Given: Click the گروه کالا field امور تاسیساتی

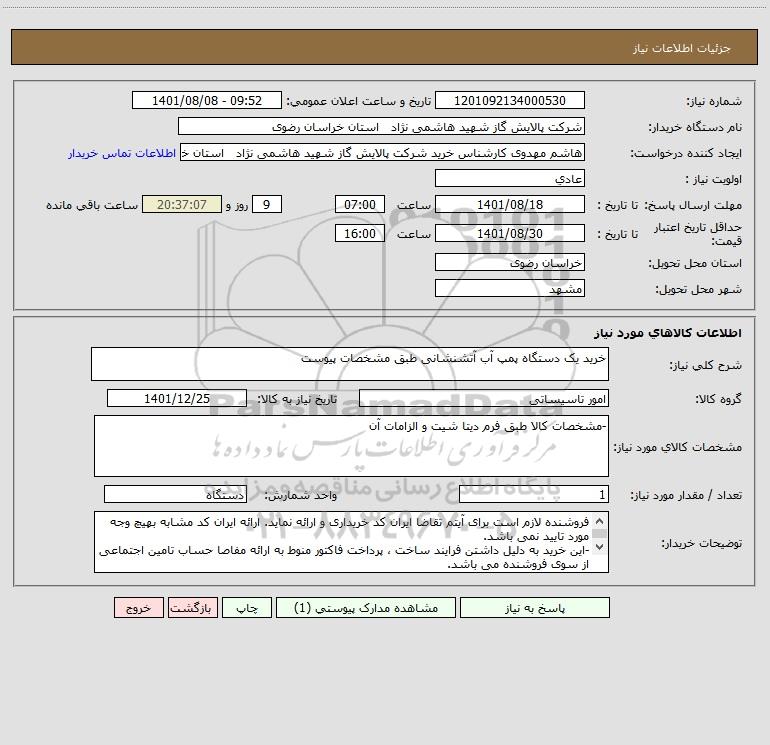Looking at the screenshot, I should pos(484,398).
